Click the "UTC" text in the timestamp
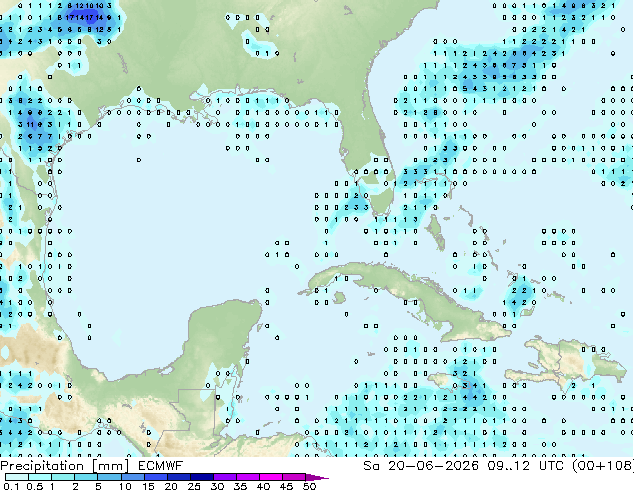The image size is (634, 490). [552, 466]
